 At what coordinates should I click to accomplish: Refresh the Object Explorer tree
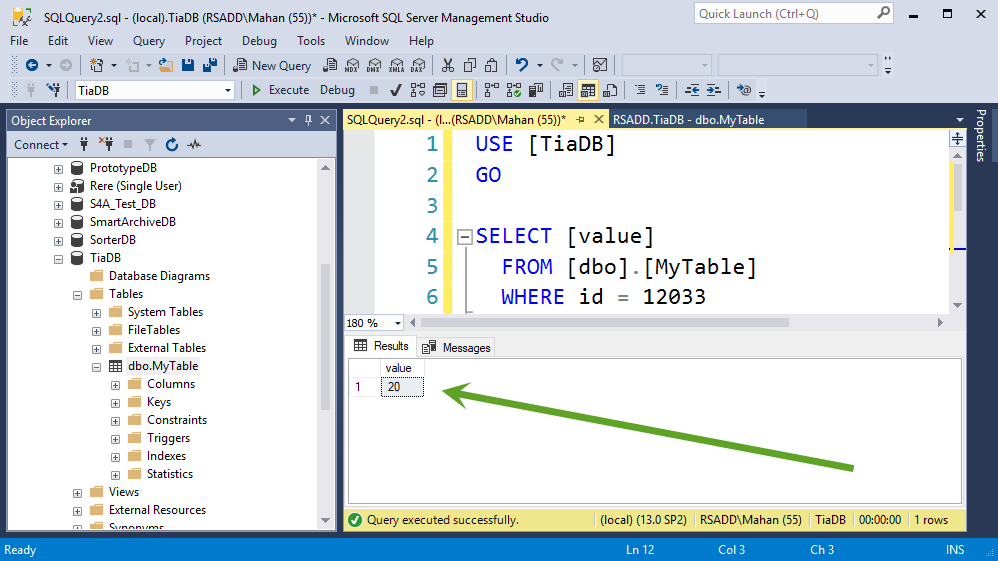tap(172, 145)
